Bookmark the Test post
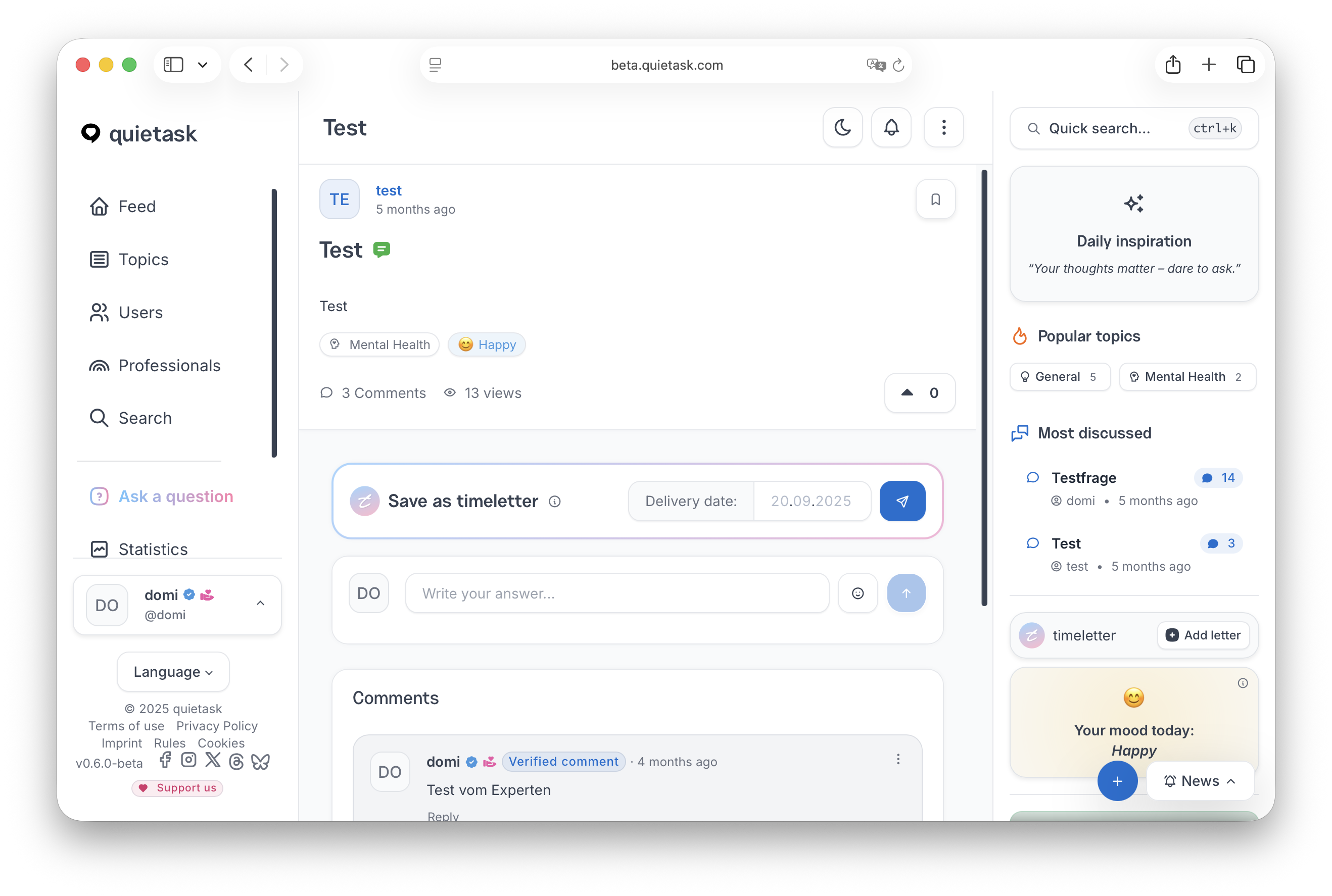Viewport: 1332px width, 896px height. tap(935, 199)
